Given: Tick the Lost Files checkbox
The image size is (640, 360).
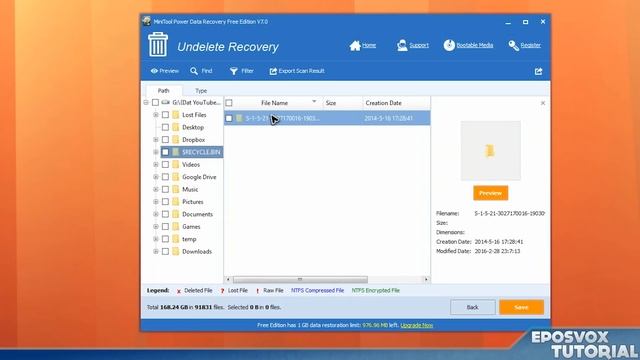Looking at the screenshot, I should [165, 115].
